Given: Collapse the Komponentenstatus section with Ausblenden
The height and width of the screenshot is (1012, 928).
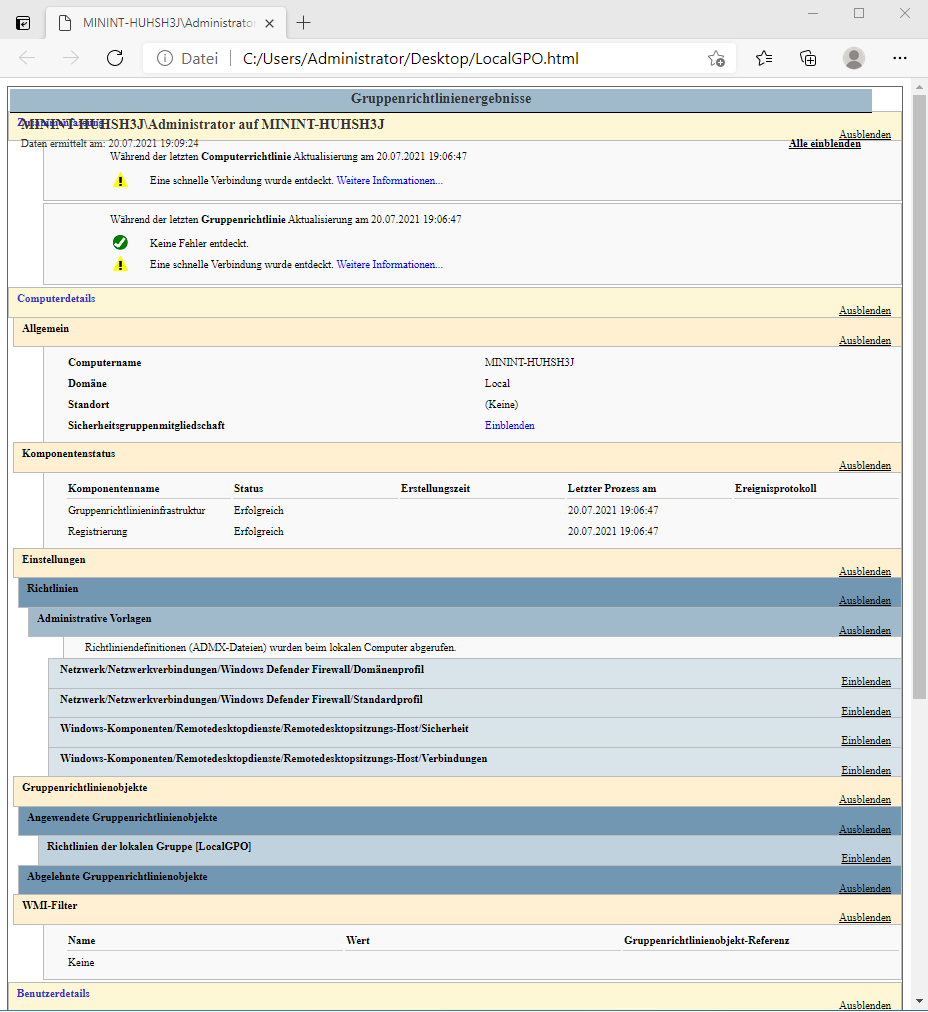Looking at the screenshot, I should click(x=865, y=465).
